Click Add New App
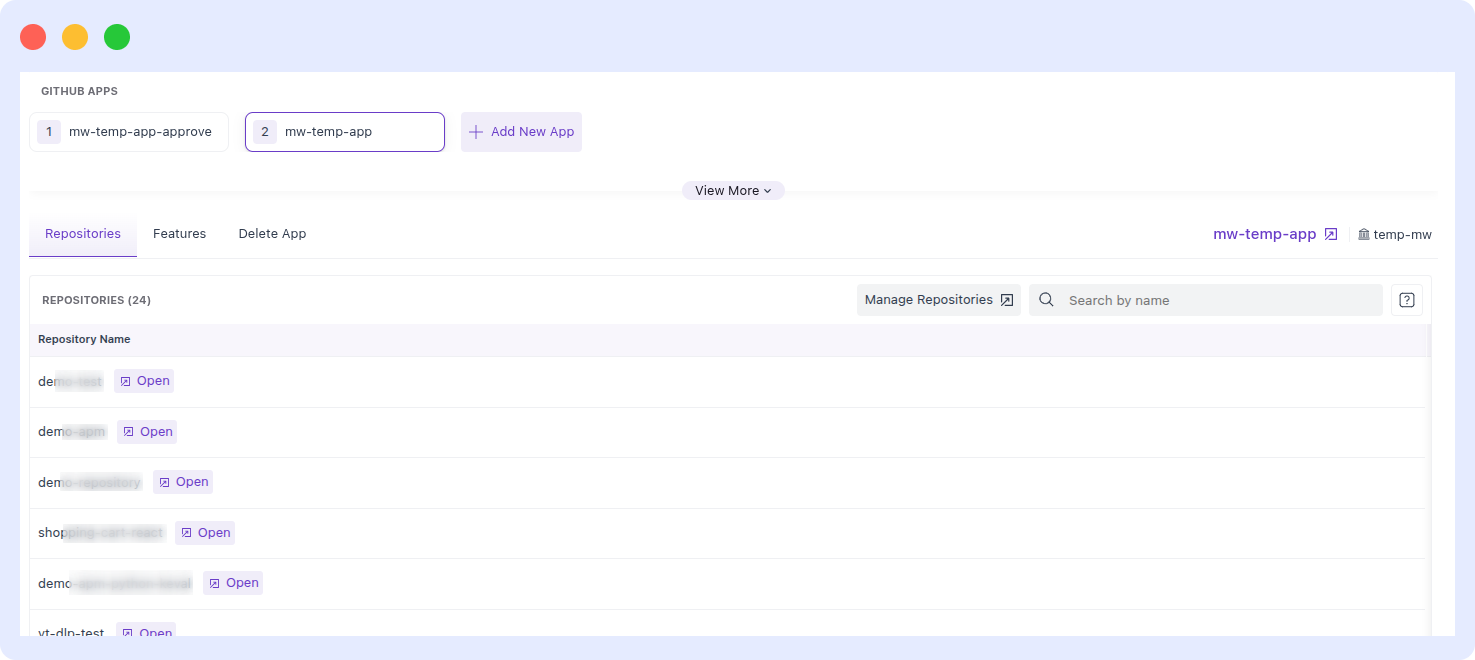The height and width of the screenshot is (660, 1475). tap(521, 131)
